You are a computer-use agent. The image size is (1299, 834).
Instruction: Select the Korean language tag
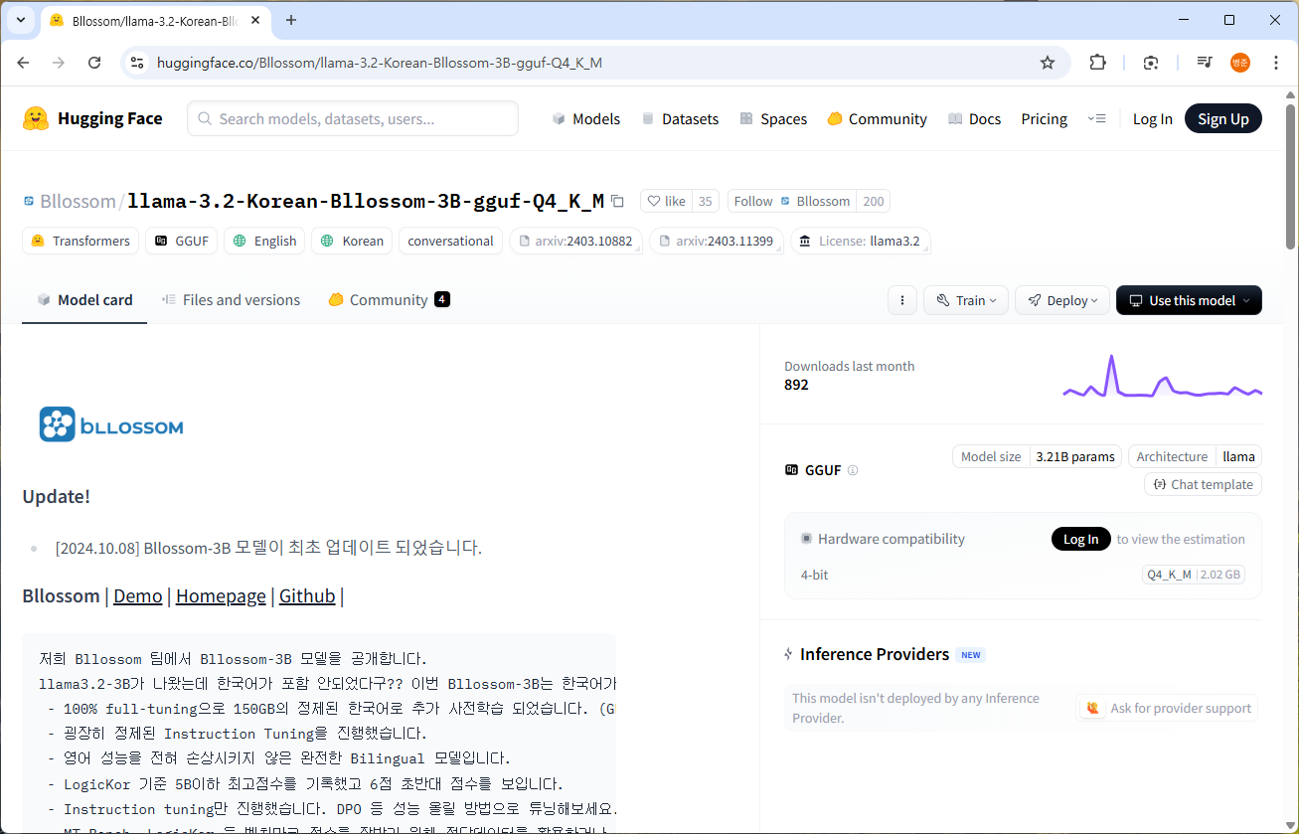point(351,241)
